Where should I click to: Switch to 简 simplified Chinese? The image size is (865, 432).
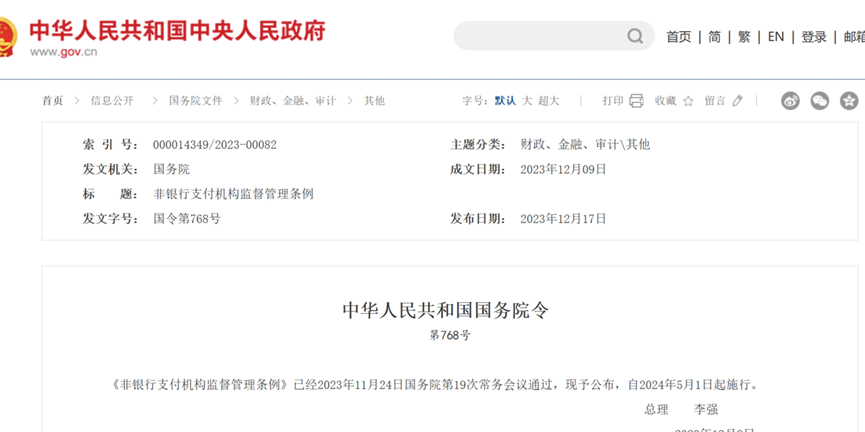(714, 37)
